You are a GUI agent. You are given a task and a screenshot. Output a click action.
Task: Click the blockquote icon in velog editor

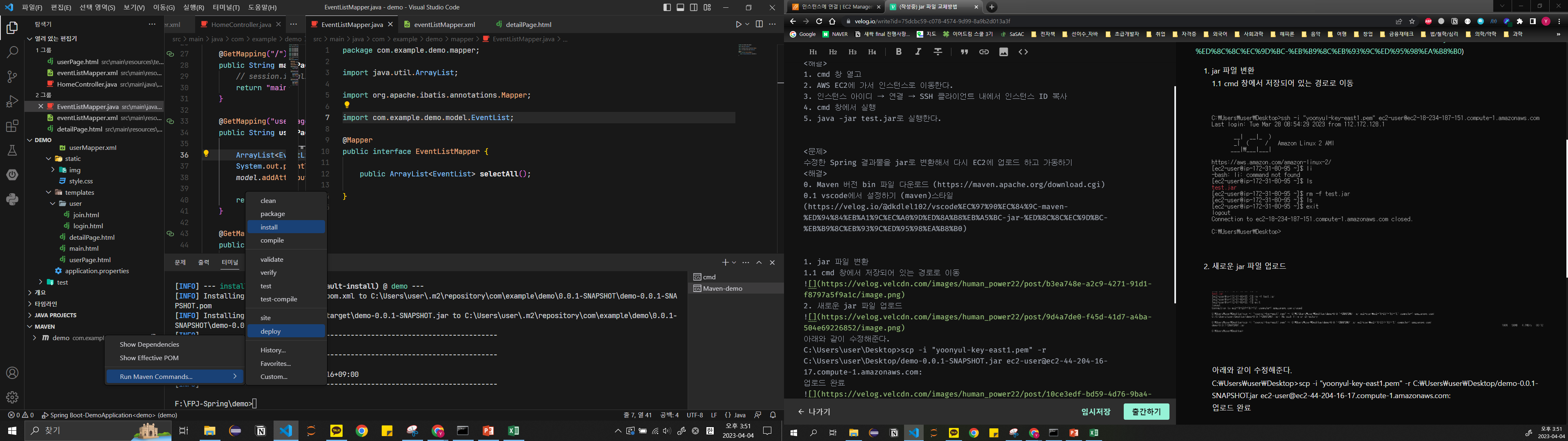(964, 52)
